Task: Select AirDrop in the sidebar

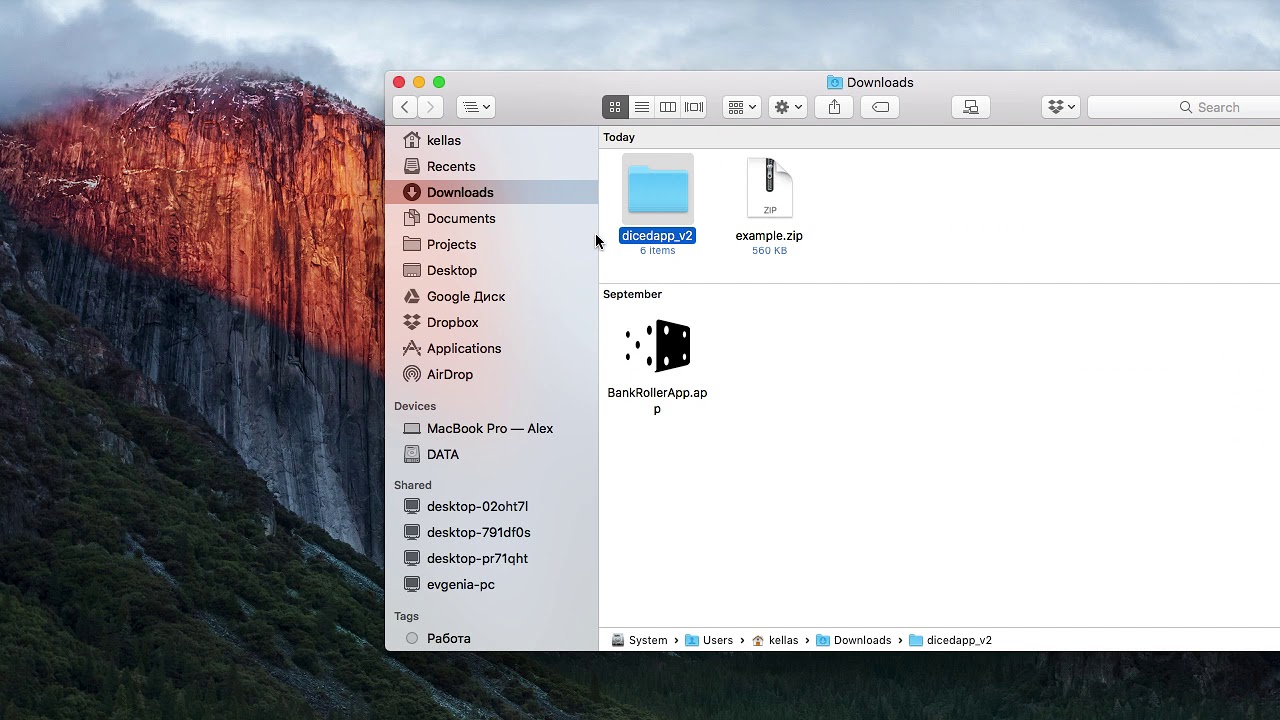Action: [x=492, y=374]
